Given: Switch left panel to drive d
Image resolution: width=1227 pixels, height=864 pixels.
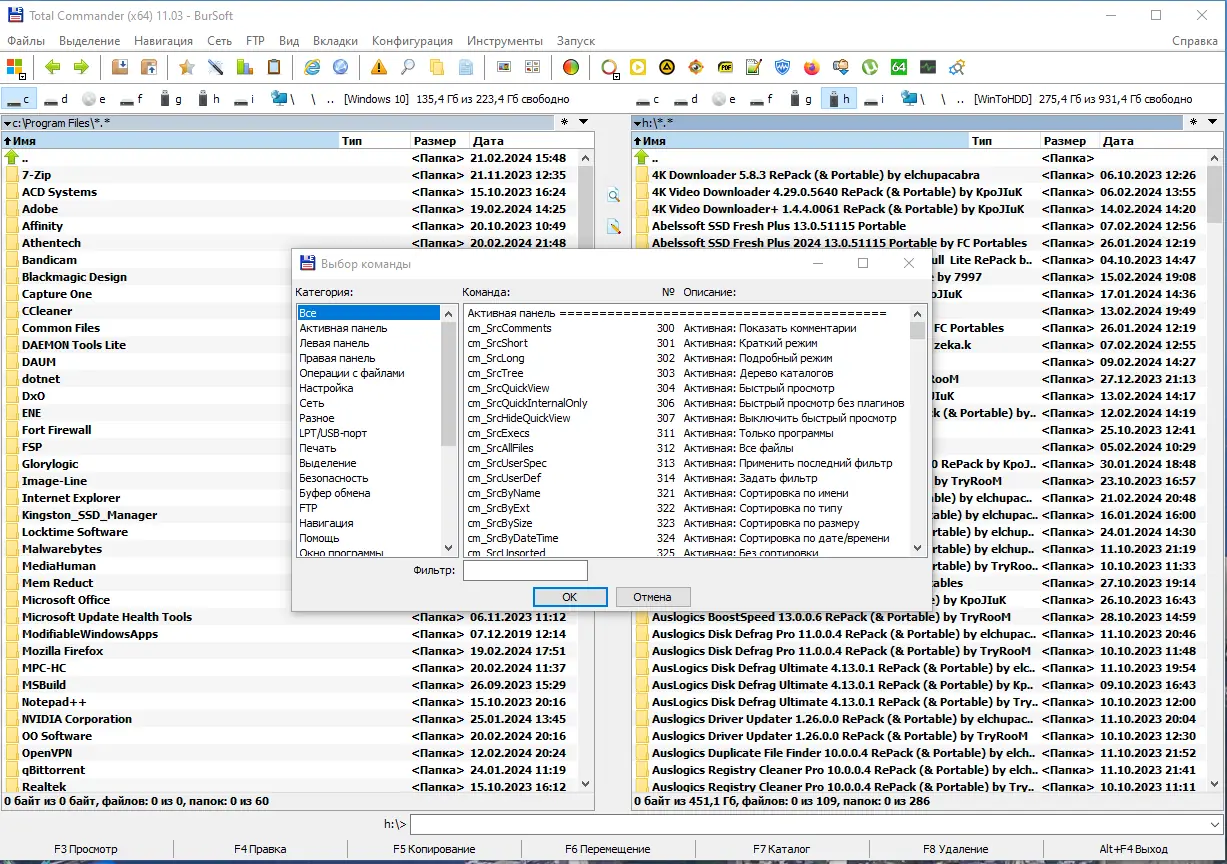Looking at the screenshot, I should click(56, 99).
